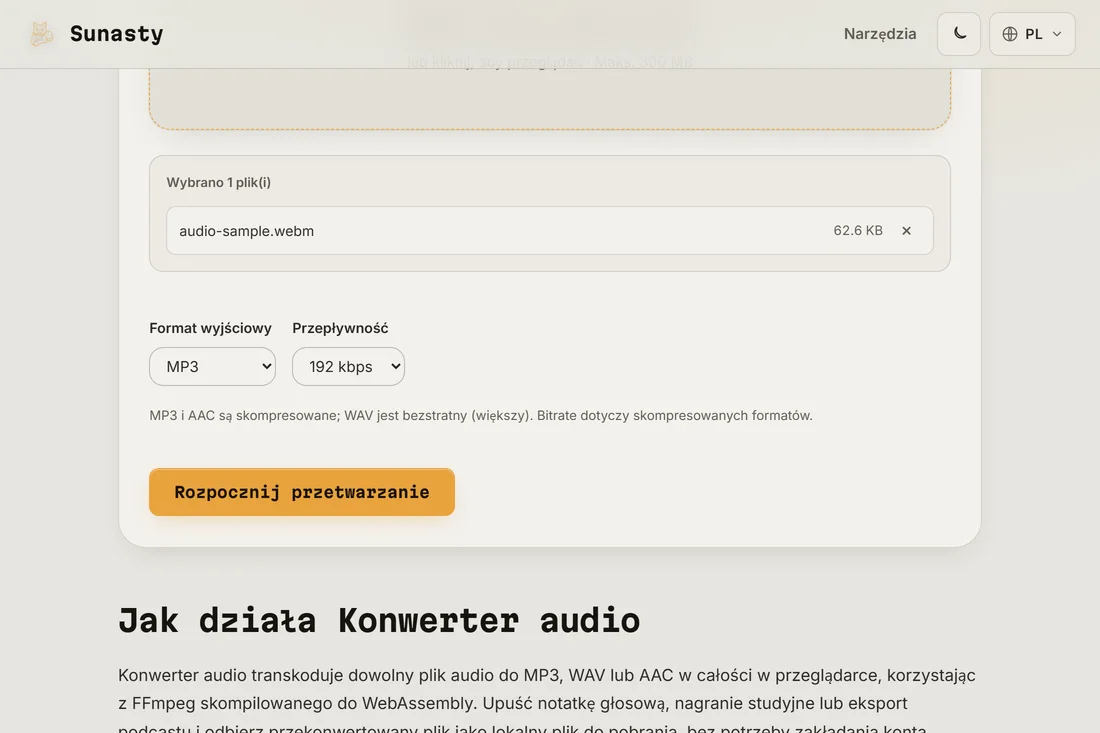Screen dimensions: 1100x733
Task: Open the Format wyjściowy MP3 dropdown
Action: [x=212, y=366]
